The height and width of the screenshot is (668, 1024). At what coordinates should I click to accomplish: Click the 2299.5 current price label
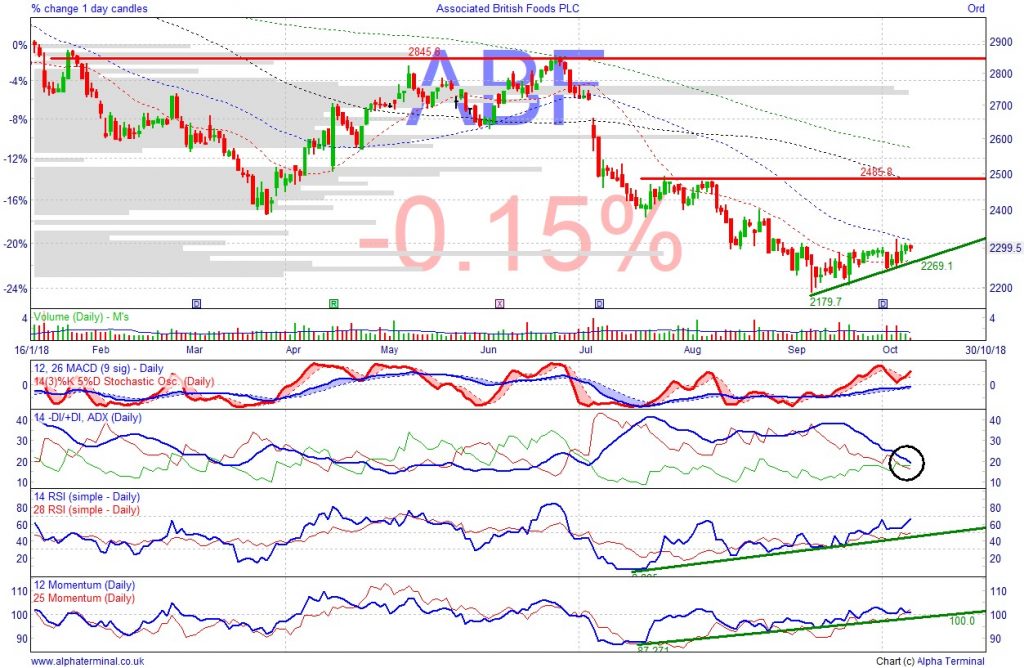[1006, 248]
